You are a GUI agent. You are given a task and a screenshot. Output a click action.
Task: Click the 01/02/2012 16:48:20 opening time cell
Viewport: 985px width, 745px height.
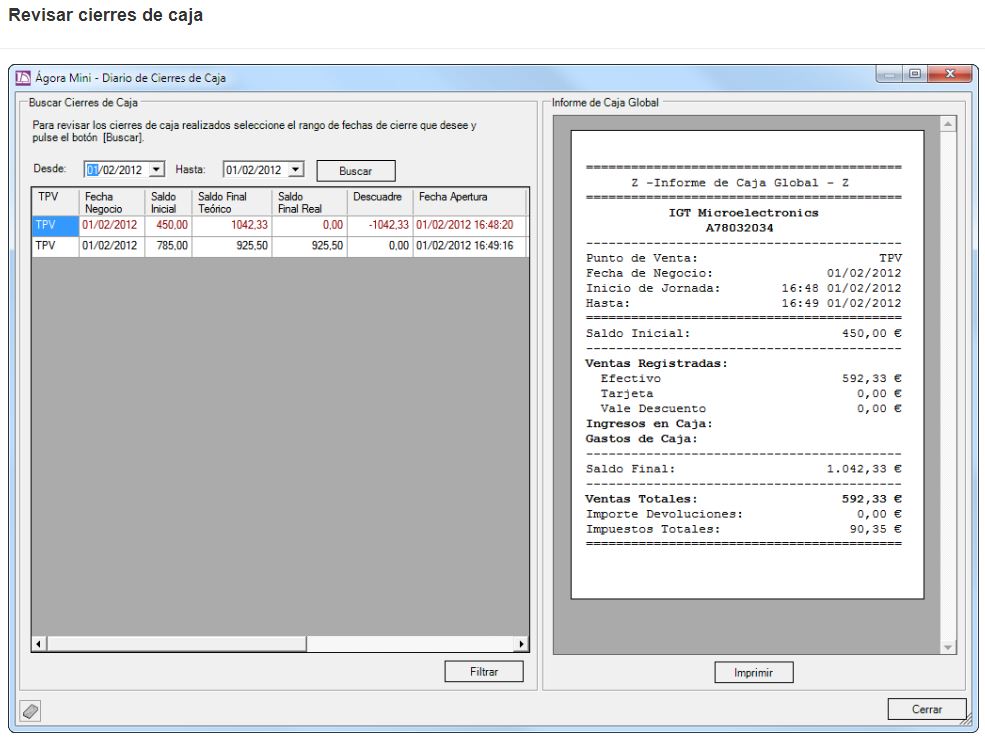pos(469,226)
